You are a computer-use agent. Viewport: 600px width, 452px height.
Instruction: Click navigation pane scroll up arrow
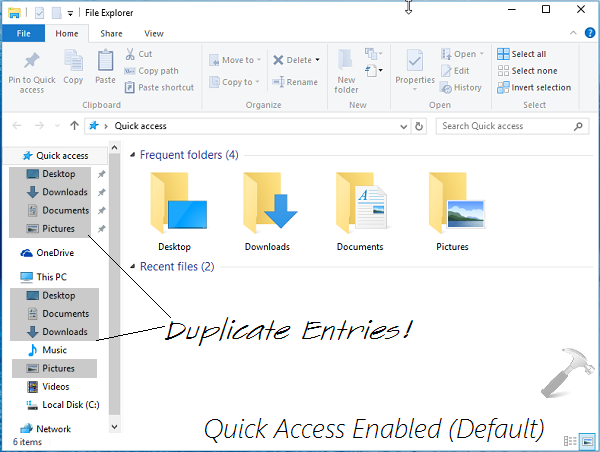[114, 147]
